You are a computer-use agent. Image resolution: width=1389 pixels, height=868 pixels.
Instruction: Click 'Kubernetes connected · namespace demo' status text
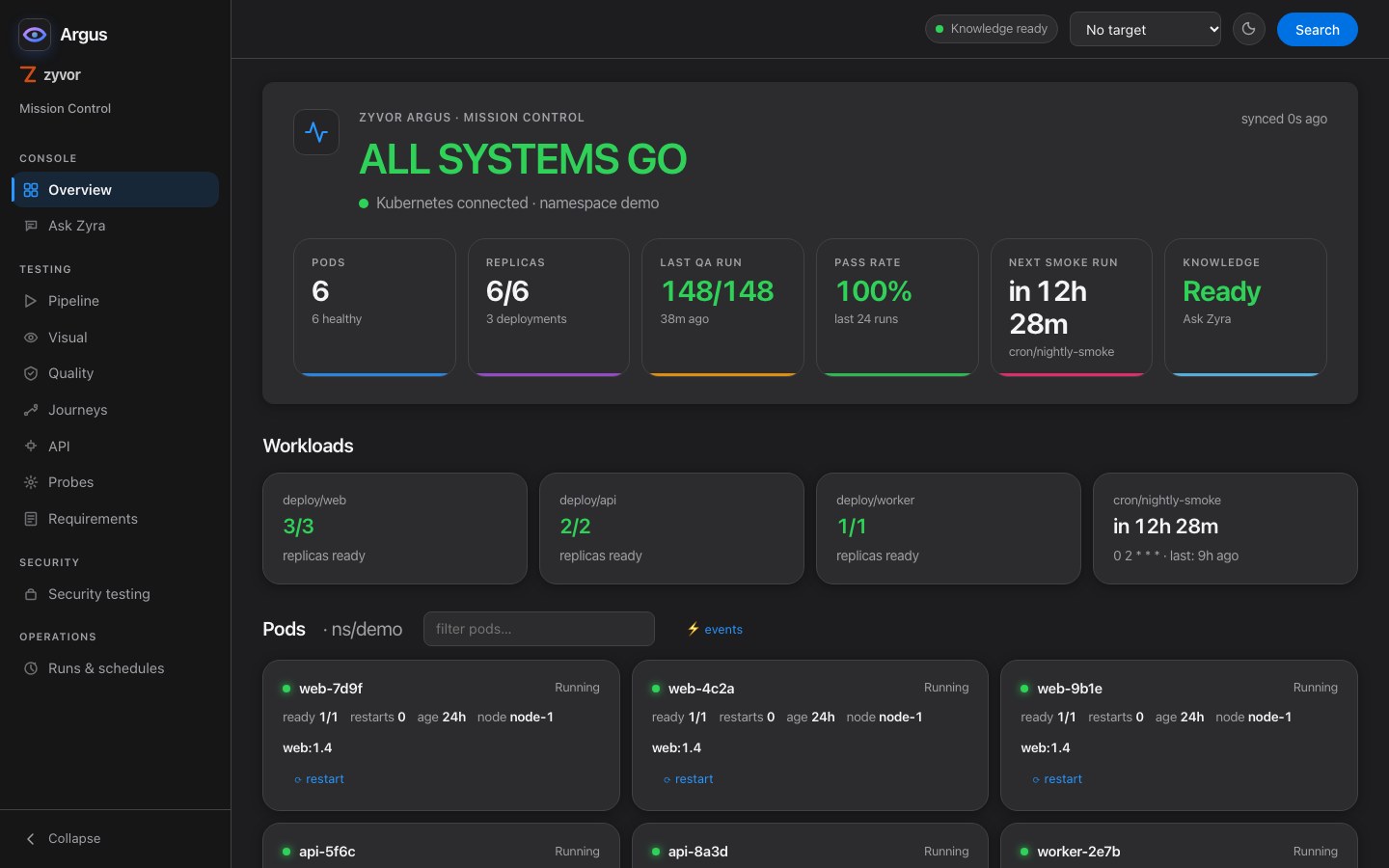(517, 203)
